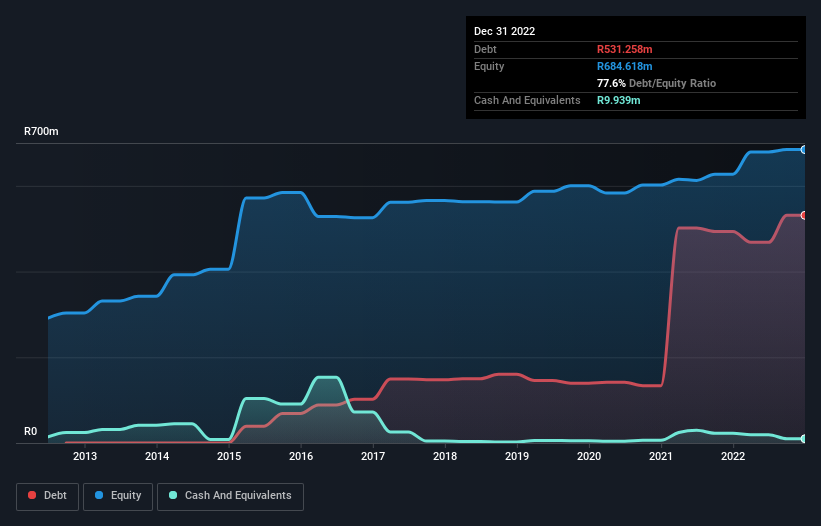Click the Dec 31 2022 tooltip date
This screenshot has height=526, width=821.
pos(504,31)
